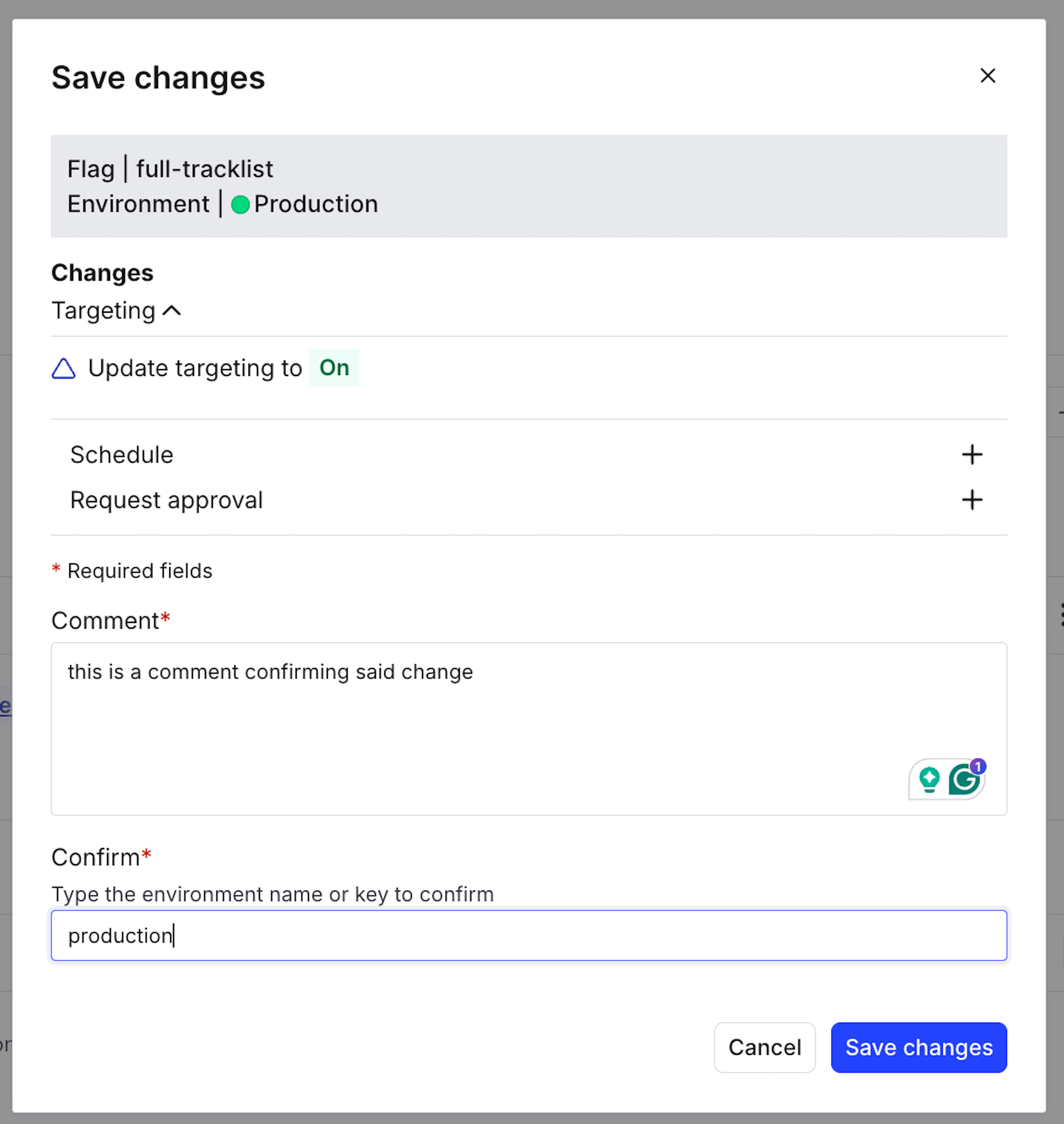Click the Save changes button
This screenshot has width=1064, height=1124.
pos(918,1048)
